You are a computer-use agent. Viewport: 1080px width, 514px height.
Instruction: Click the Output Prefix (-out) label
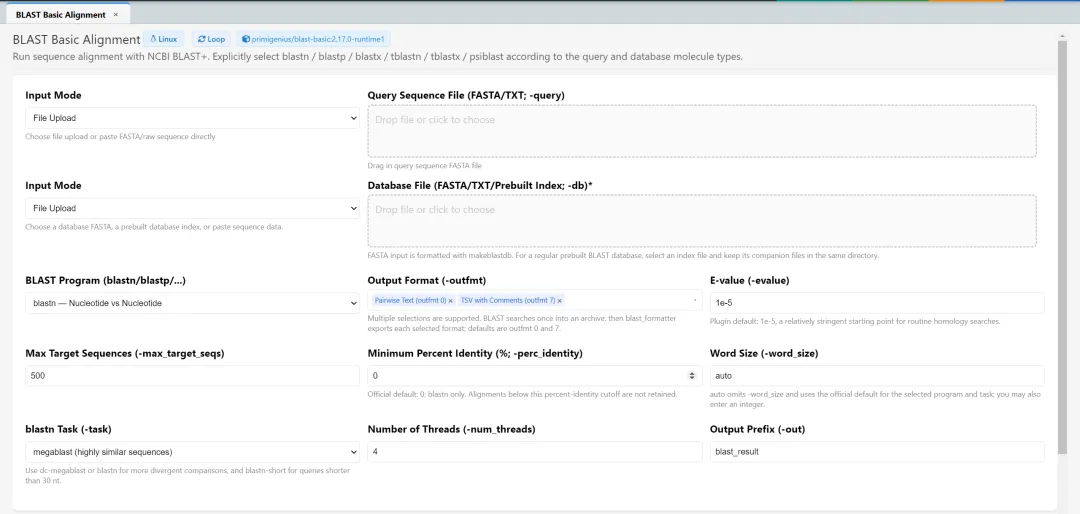tap(758, 429)
